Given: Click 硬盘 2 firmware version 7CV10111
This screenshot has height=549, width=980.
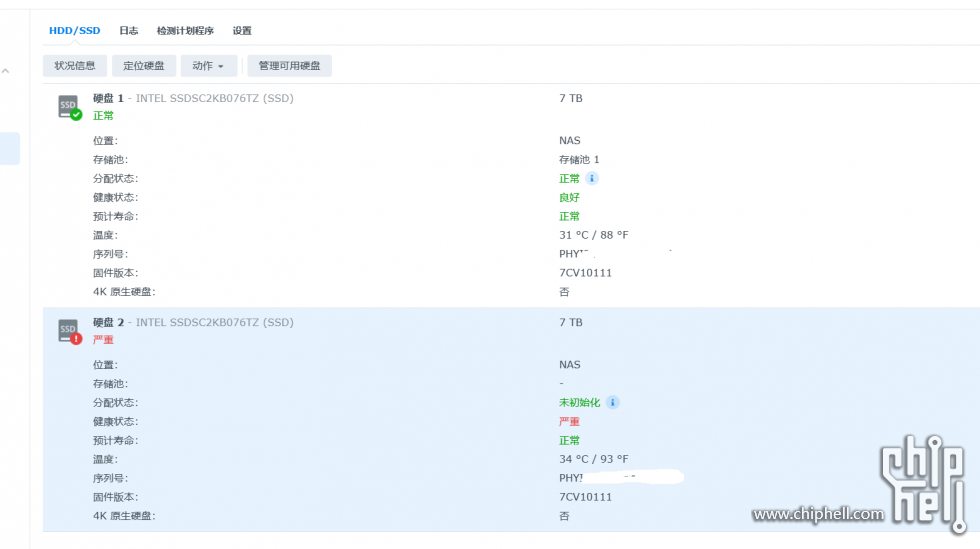Looking at the screenshot, I should point(586,497).
